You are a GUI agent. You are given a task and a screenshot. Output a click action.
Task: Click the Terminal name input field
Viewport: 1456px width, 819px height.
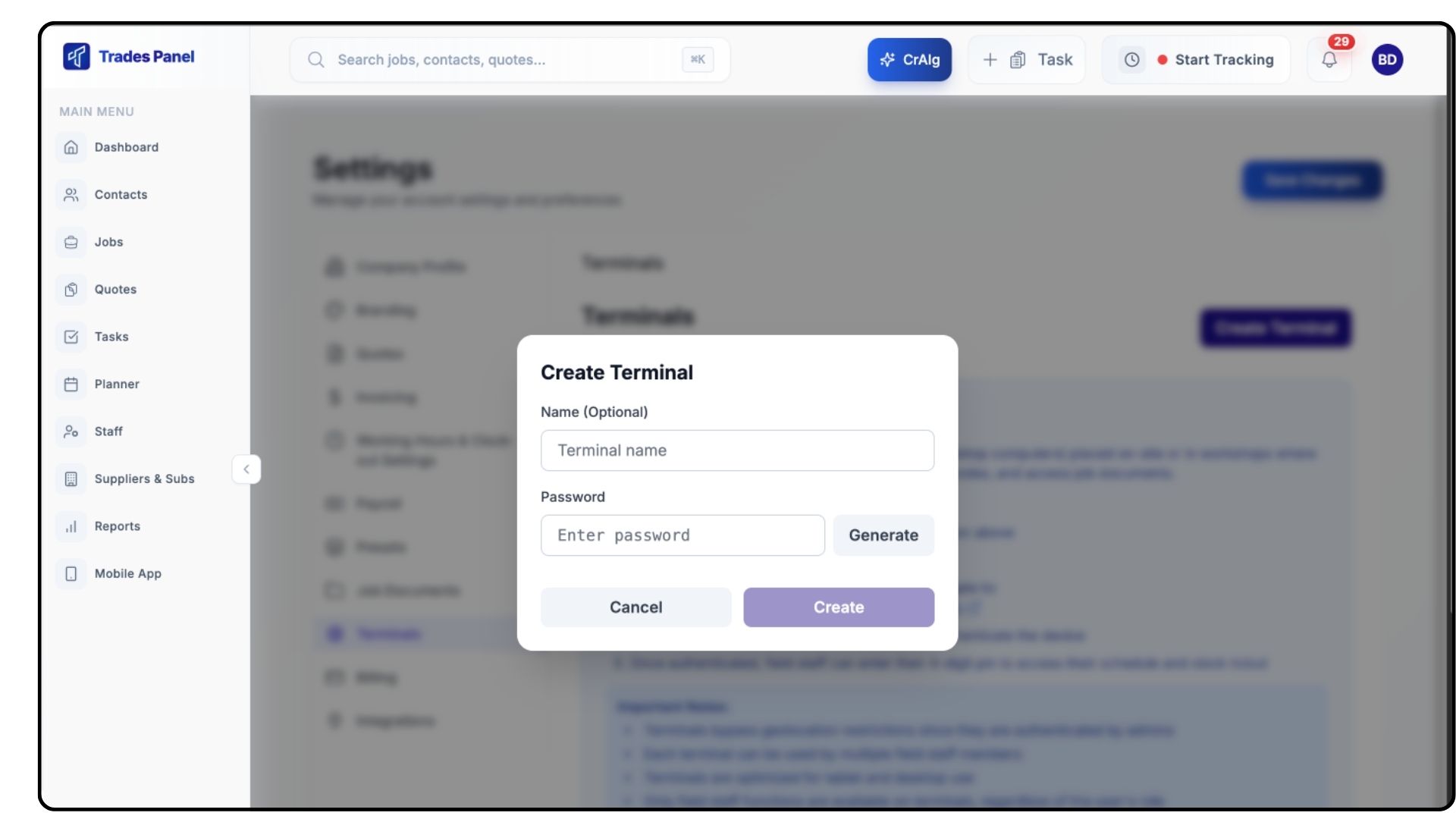coord(737,450)
